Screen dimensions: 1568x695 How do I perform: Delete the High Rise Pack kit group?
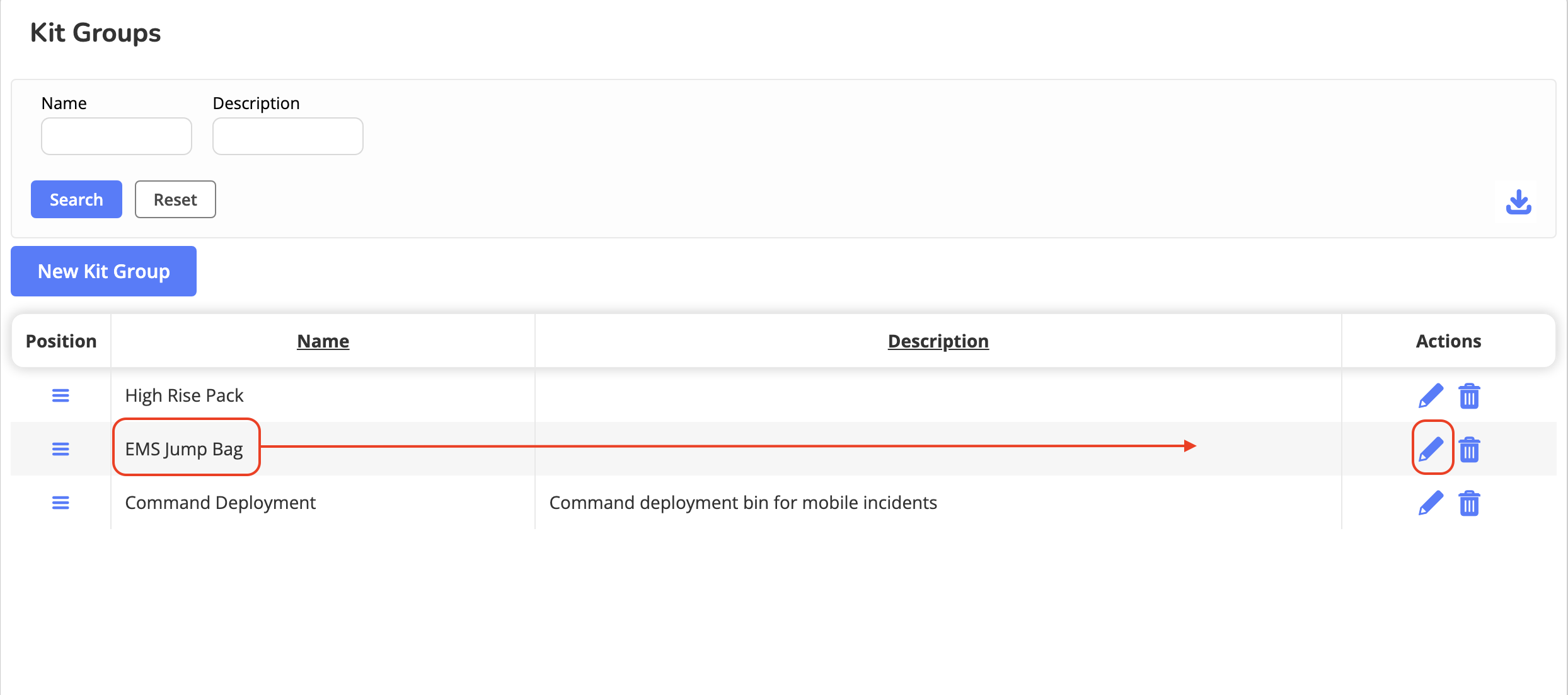[x=1469, y=396]
